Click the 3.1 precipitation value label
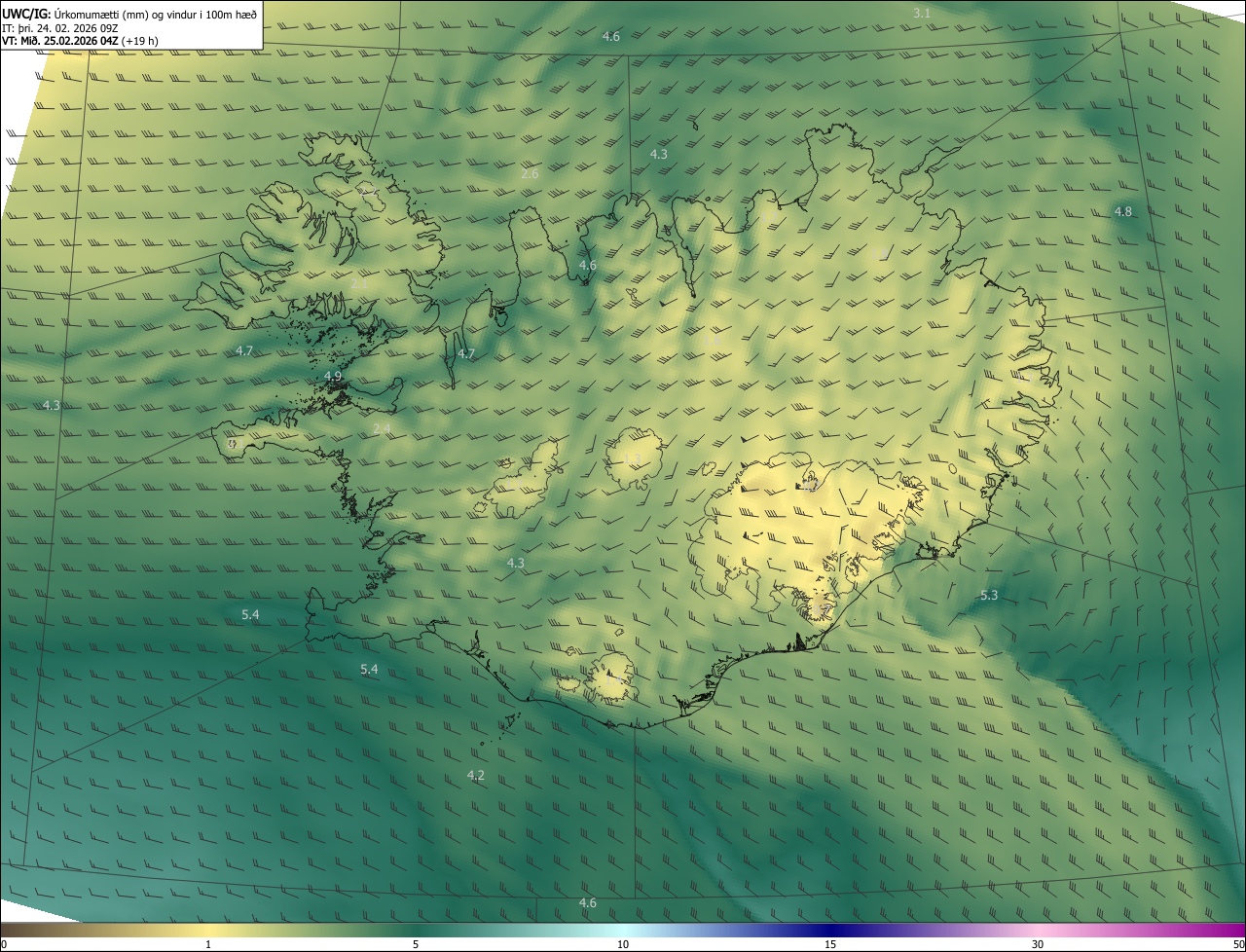This screenshot has width=1246, height=952. (x=922, y=13)
